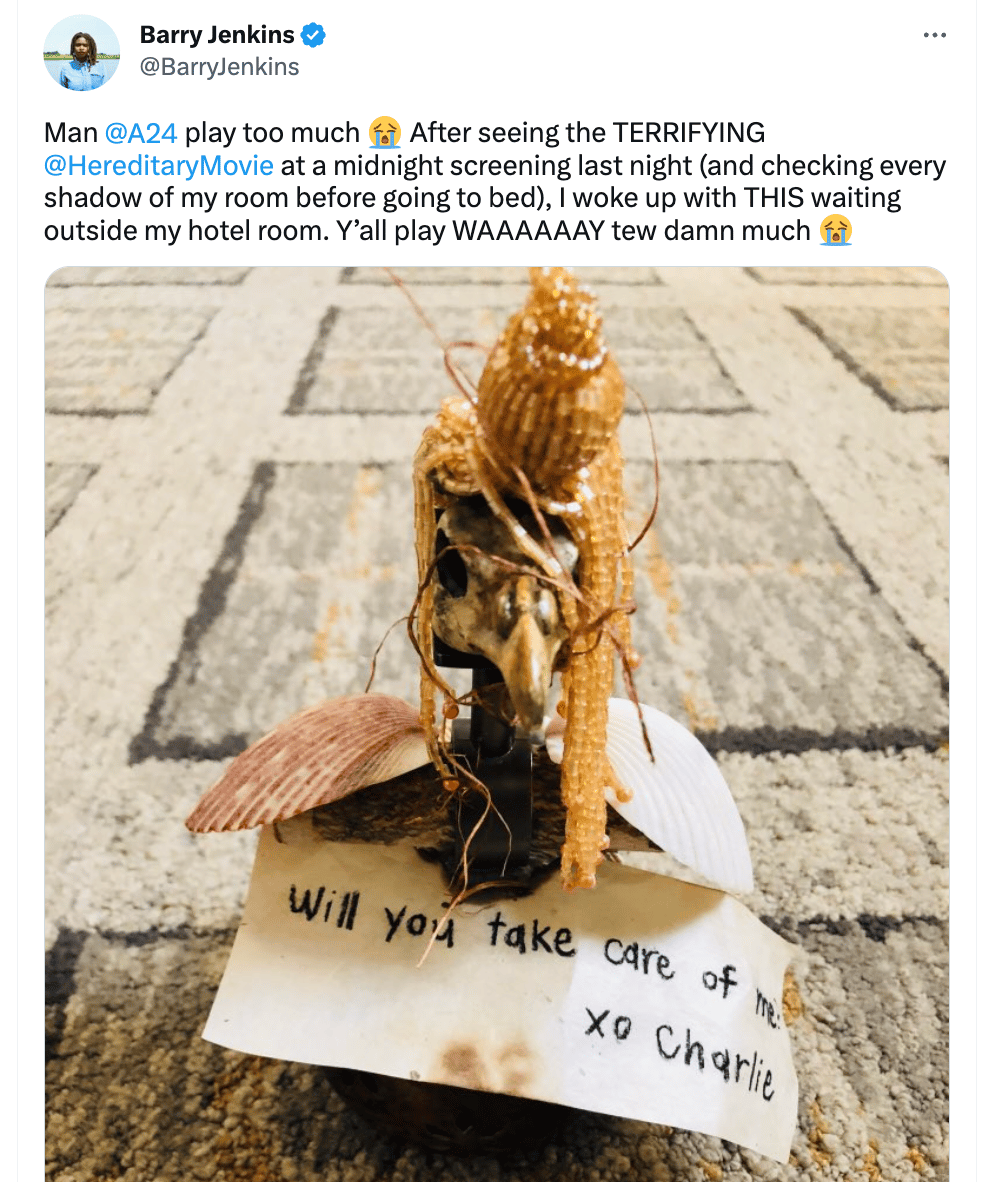This screenshot has height=1182, width=996.
Task: Click the @BarryJenkins handle text
Action: point(219,67)
